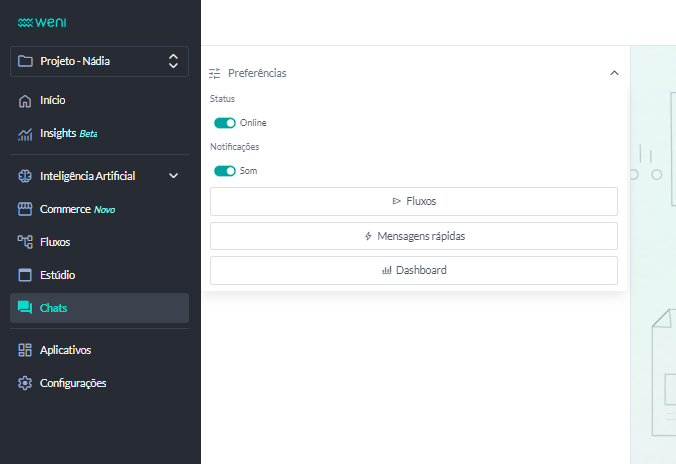
Task: Collapse the Preferências panel chevron
Action: 614,73
